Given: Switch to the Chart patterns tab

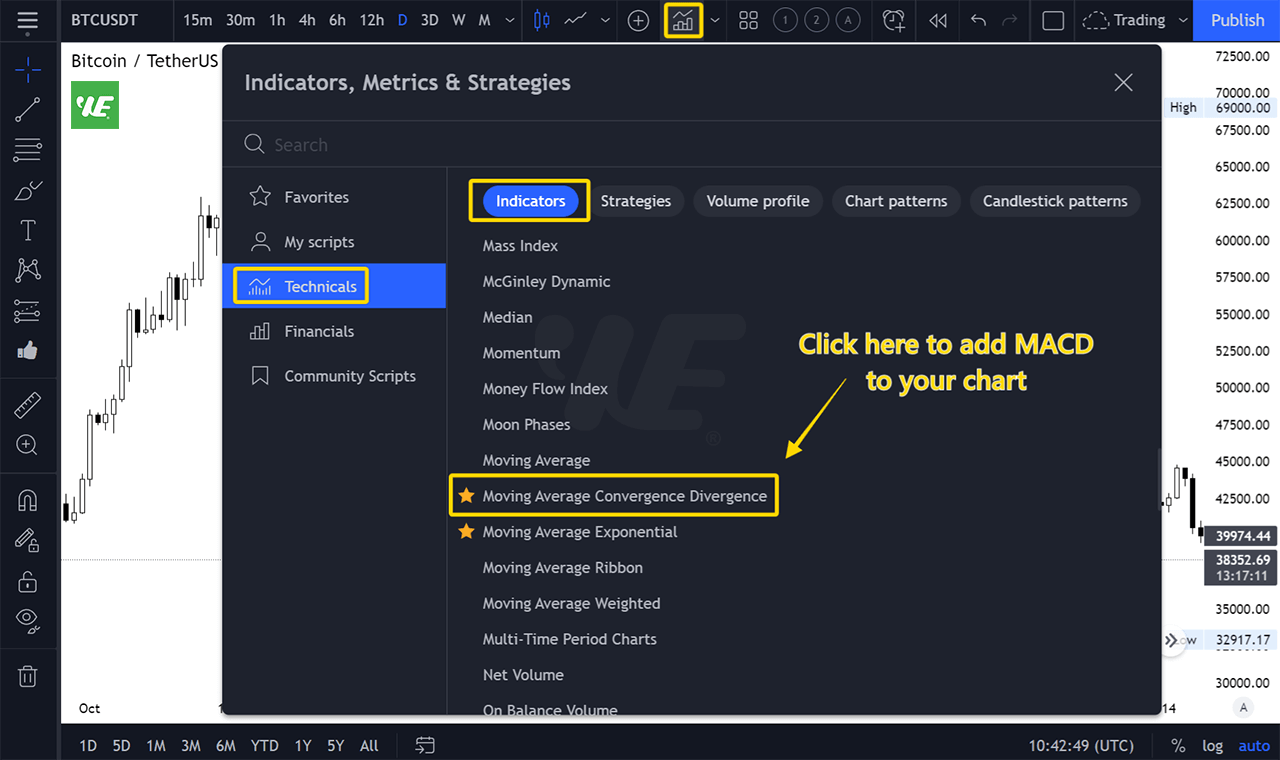Looking at the screenshot, I should (896, 201).
